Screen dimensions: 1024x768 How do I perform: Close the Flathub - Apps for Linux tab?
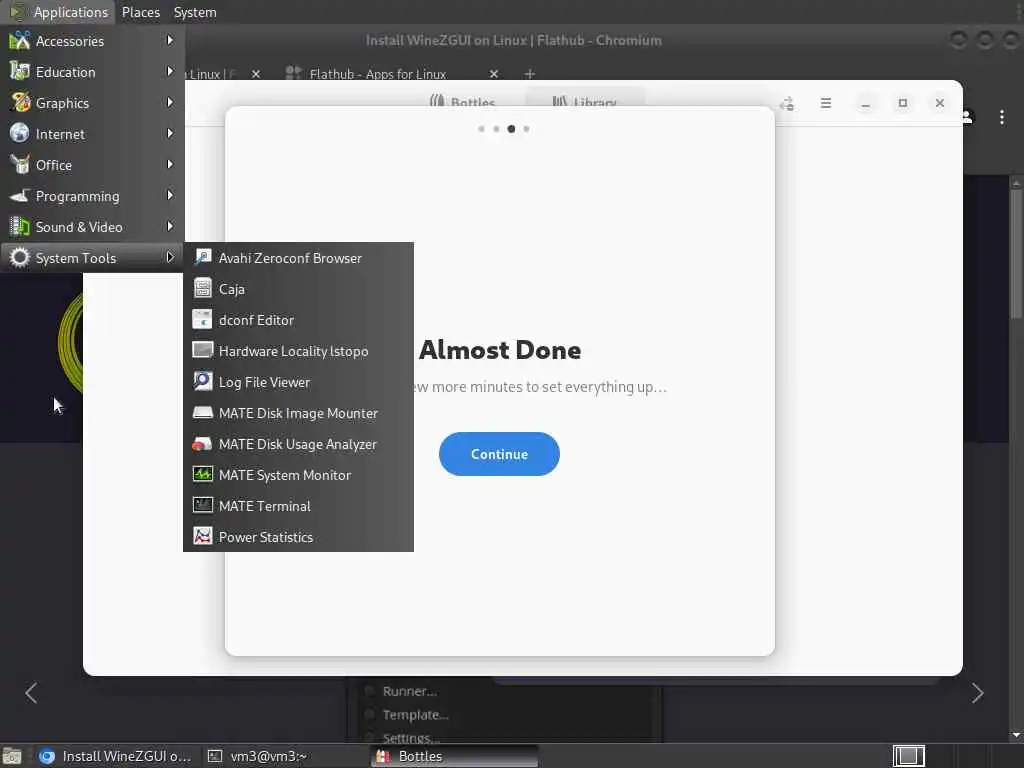(494, 74)
